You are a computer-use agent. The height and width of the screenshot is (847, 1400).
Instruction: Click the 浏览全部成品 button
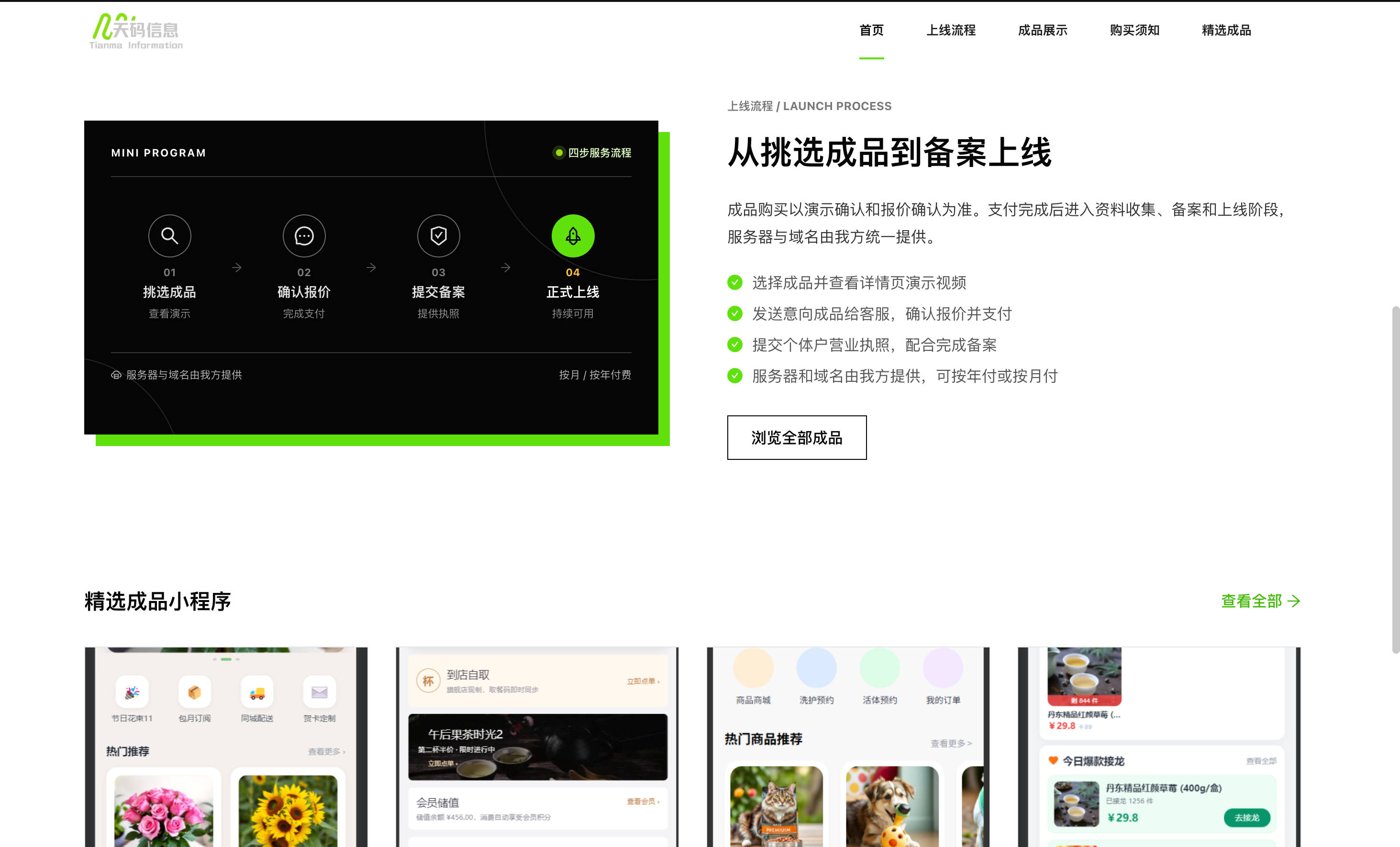797,437
